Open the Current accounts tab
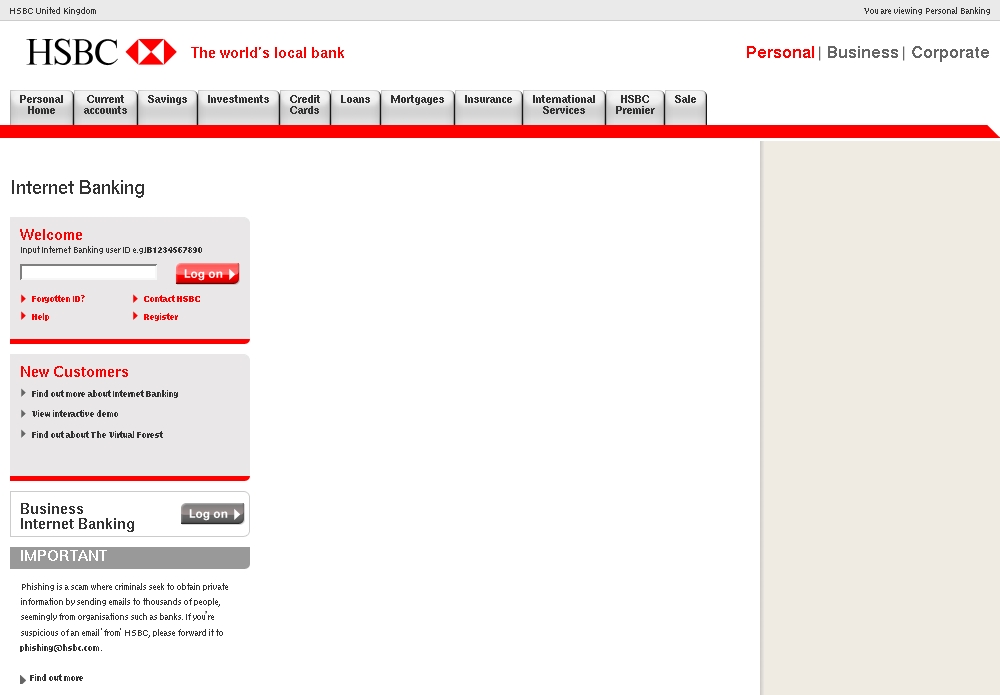The image size is (1000, 695). 105,107
